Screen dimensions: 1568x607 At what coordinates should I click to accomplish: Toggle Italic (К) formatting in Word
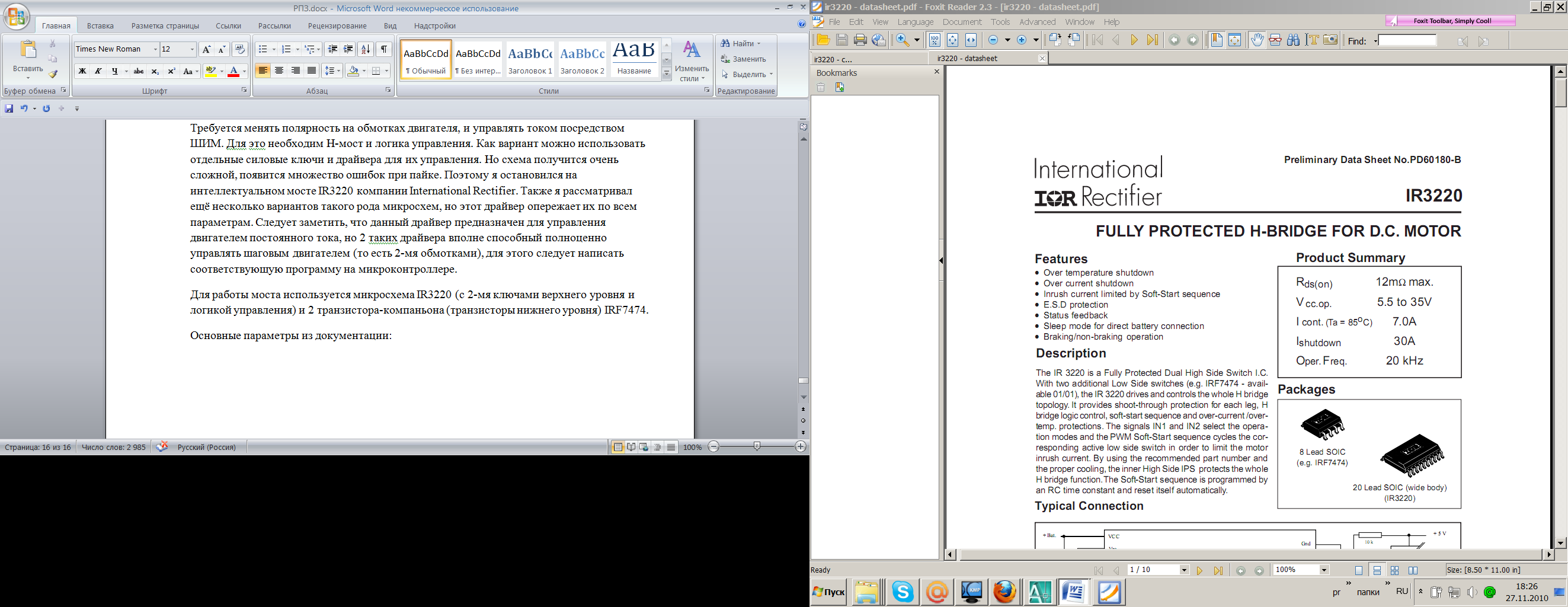(98, 71)
